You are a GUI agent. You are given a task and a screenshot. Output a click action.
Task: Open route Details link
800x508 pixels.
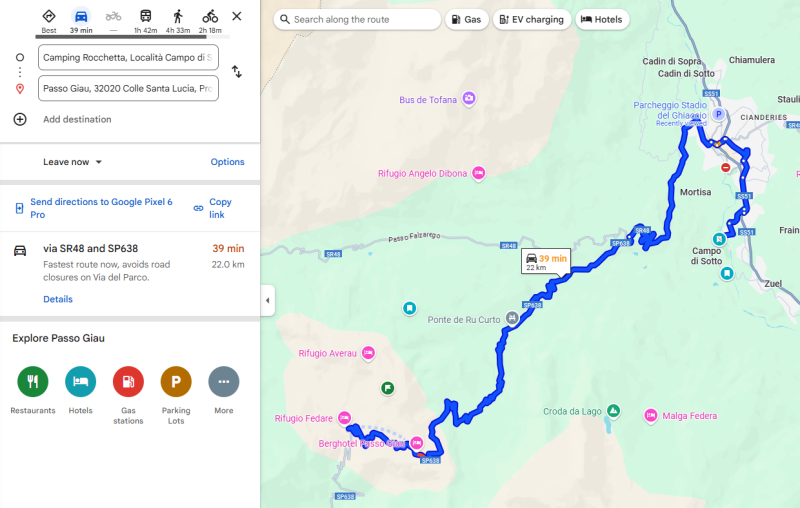[x=58, y=299]
